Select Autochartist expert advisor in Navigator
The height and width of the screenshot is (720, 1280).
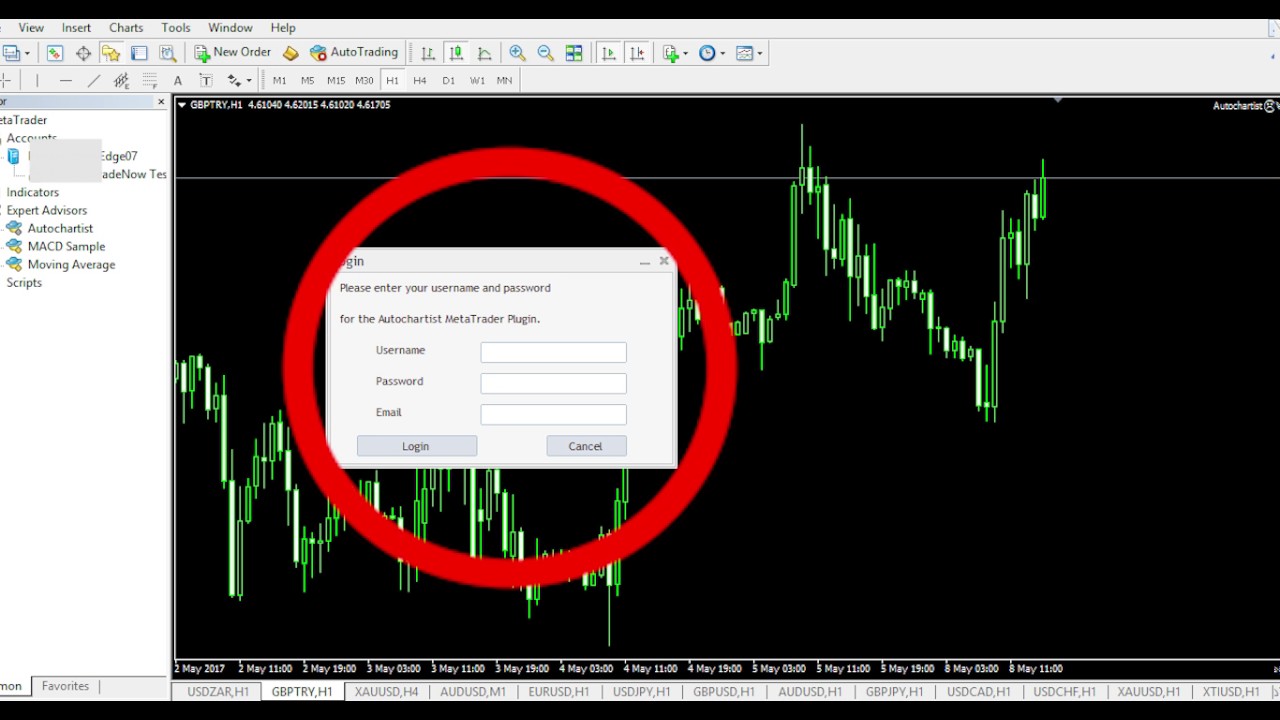click(60, 228)
